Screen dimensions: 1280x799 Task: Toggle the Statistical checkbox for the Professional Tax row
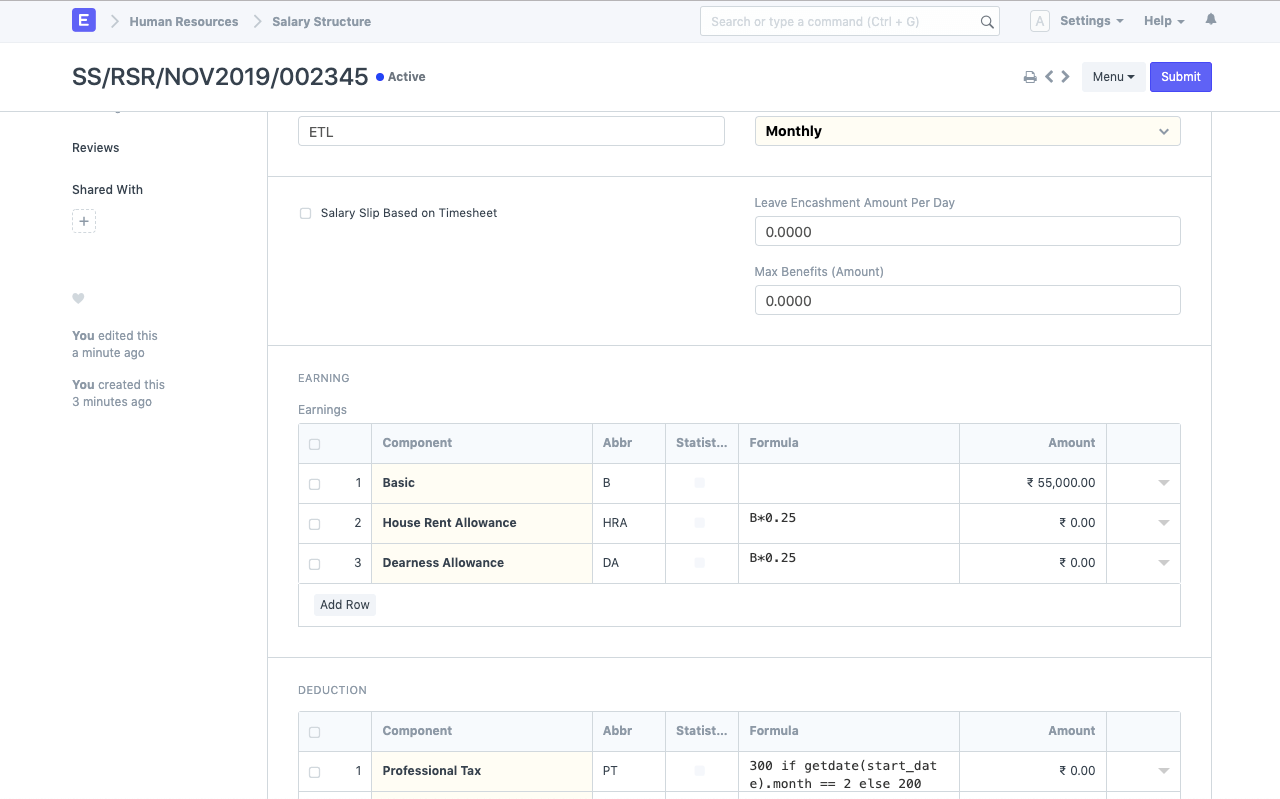700,771
